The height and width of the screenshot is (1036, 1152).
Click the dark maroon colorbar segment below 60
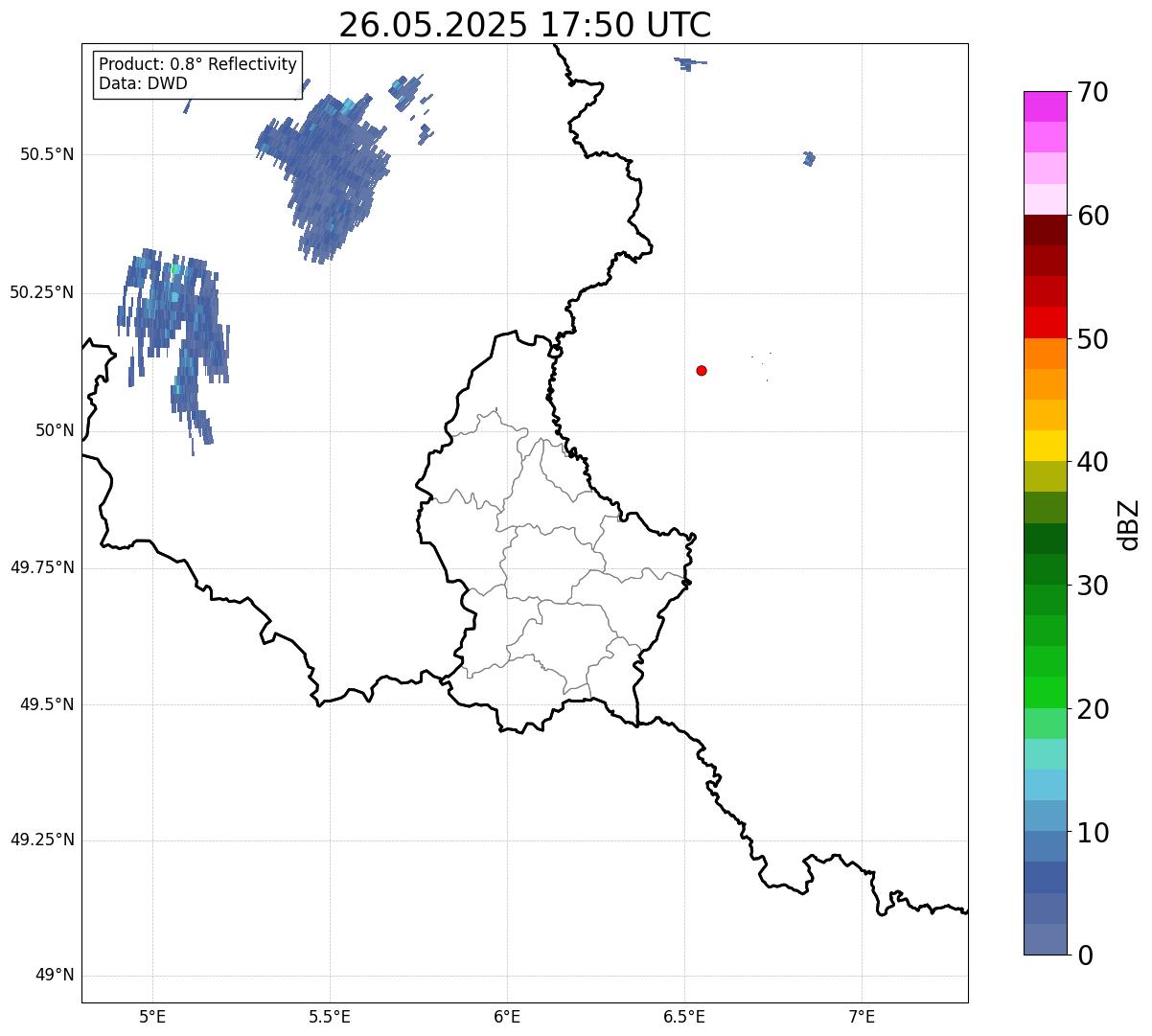[x=1045, y=230]
